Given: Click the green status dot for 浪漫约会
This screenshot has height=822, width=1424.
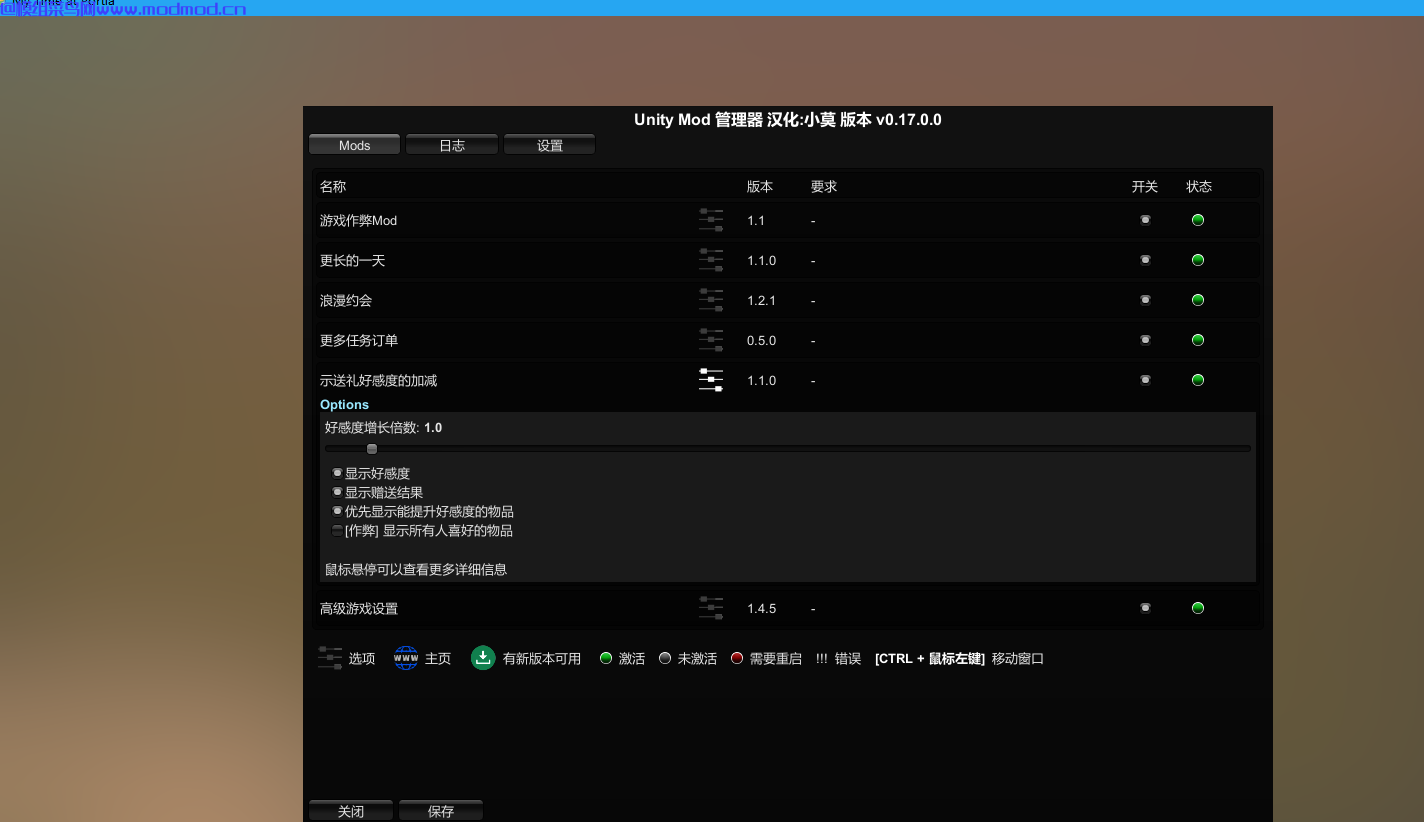Looking at the screenshot, I should 1197,299.
